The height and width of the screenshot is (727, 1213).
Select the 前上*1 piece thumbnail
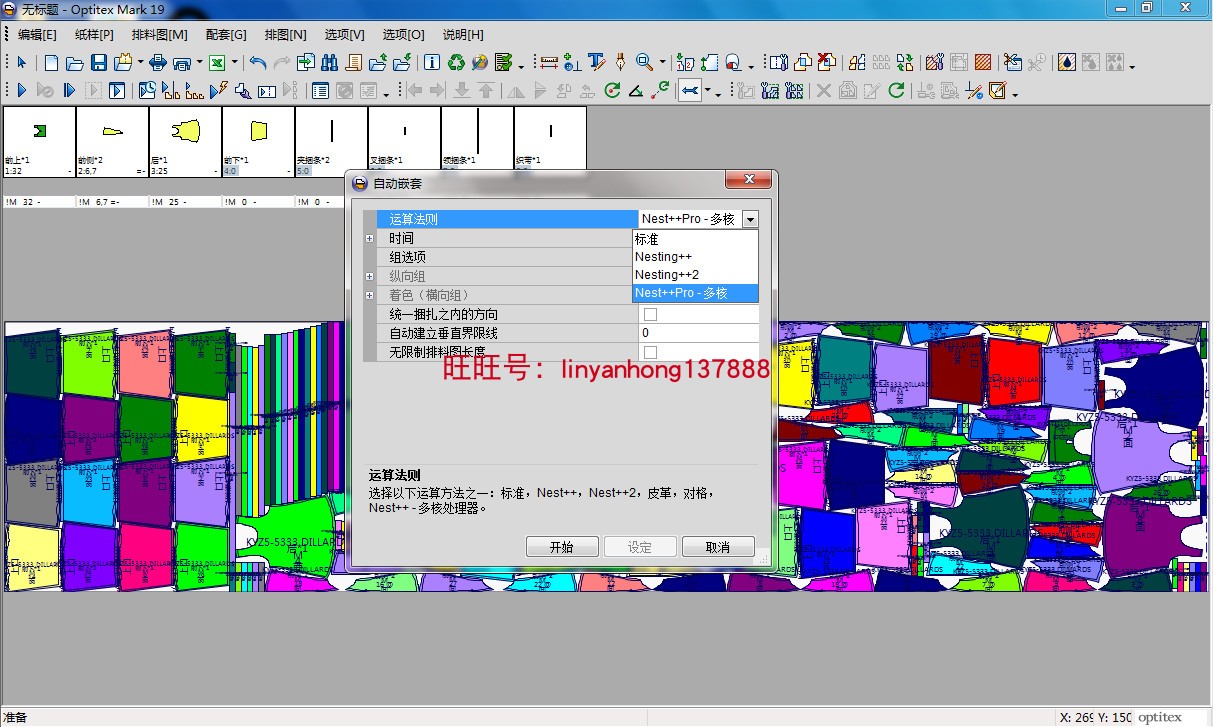(39, 142)
